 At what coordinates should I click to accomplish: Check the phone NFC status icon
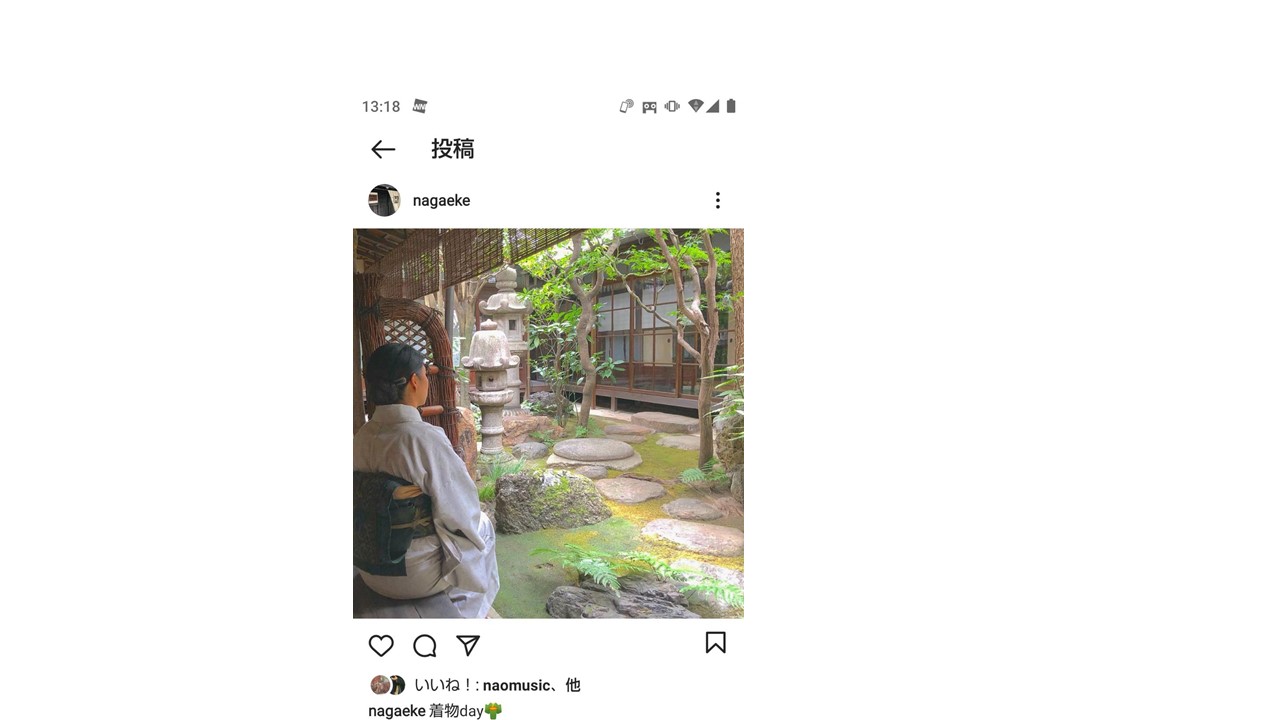click(x=626, y=106)
